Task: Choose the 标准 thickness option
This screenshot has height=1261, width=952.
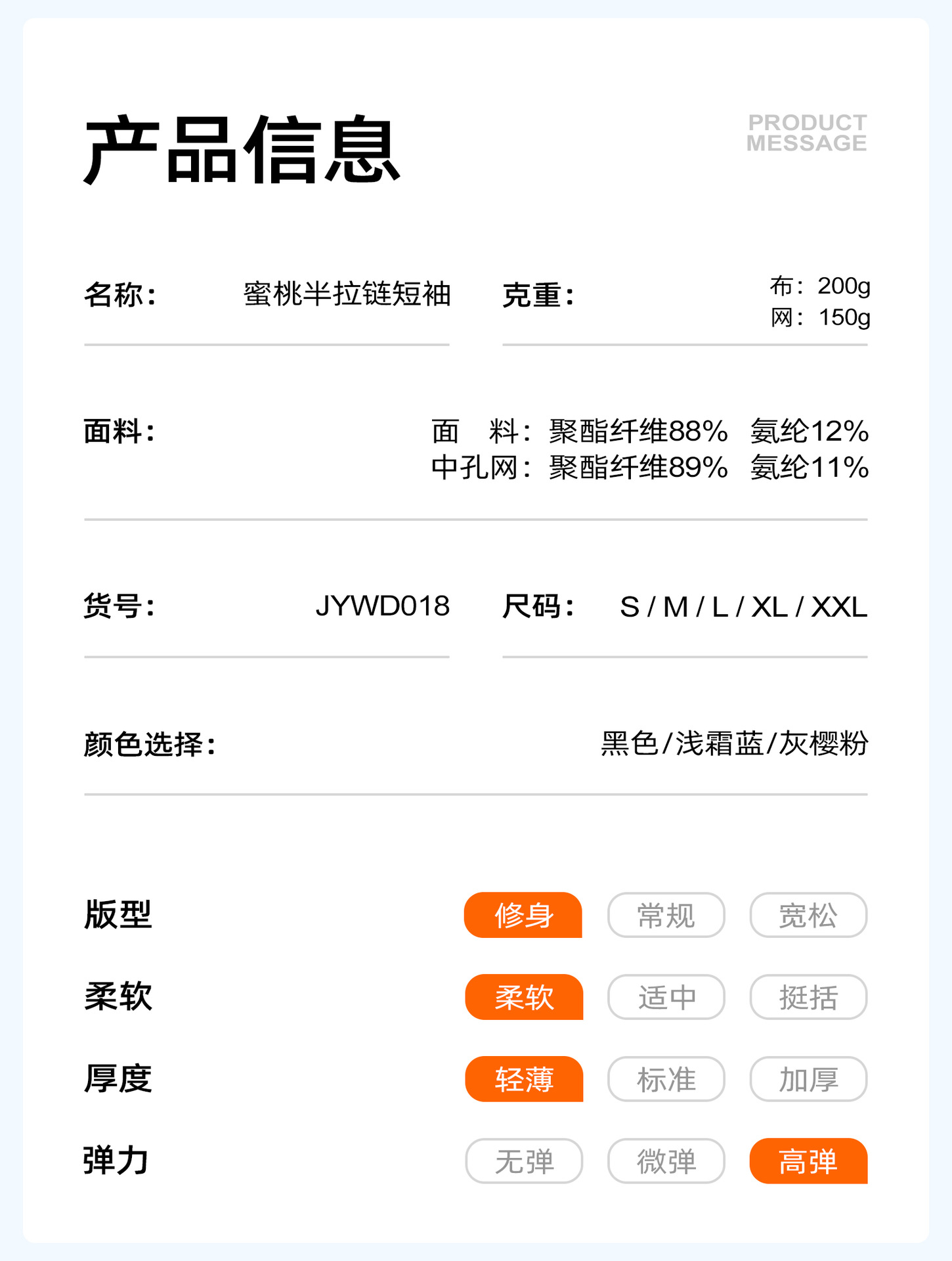Action: (666, 1079)
